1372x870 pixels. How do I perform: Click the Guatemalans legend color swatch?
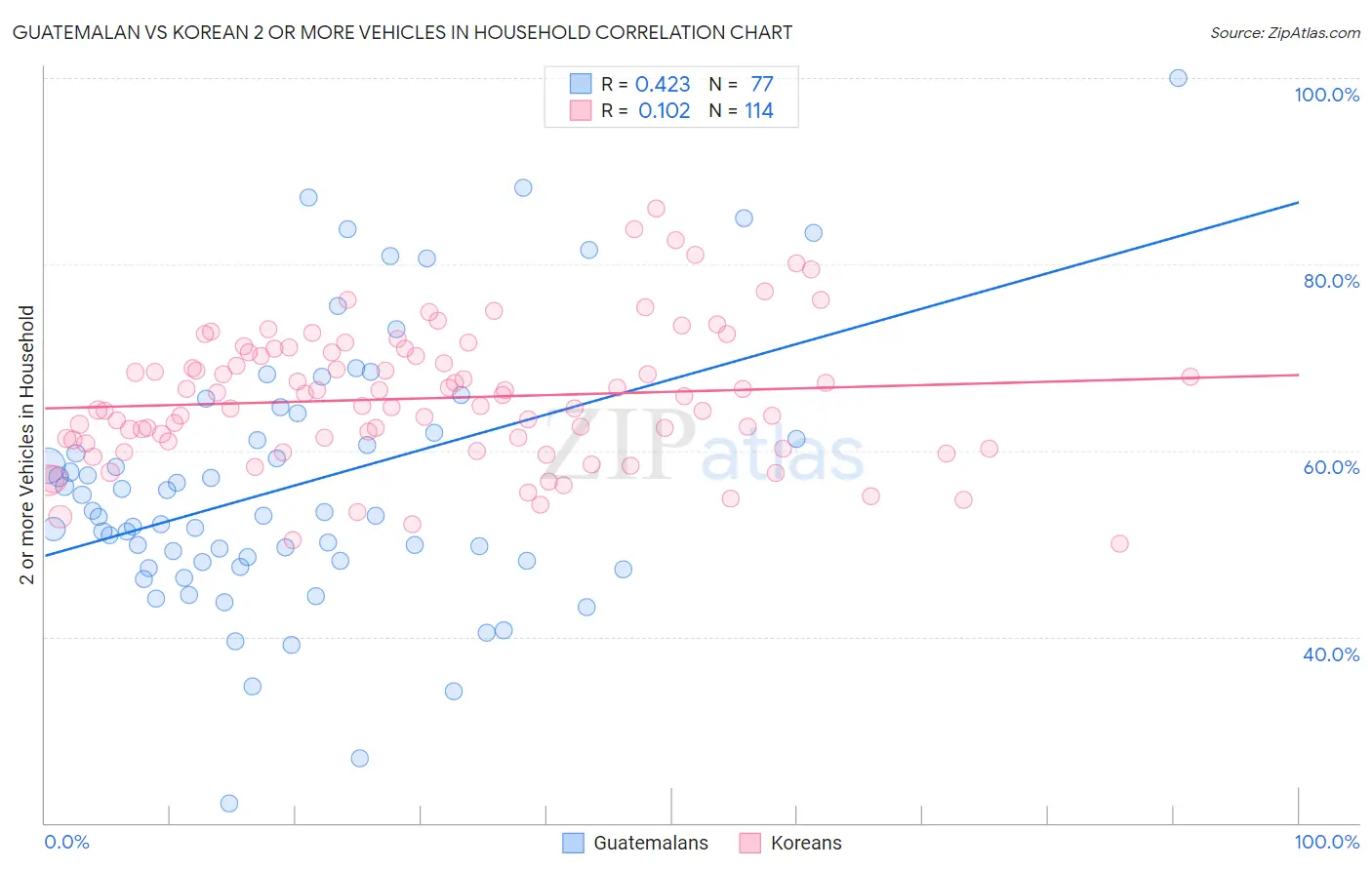[573, 843]
